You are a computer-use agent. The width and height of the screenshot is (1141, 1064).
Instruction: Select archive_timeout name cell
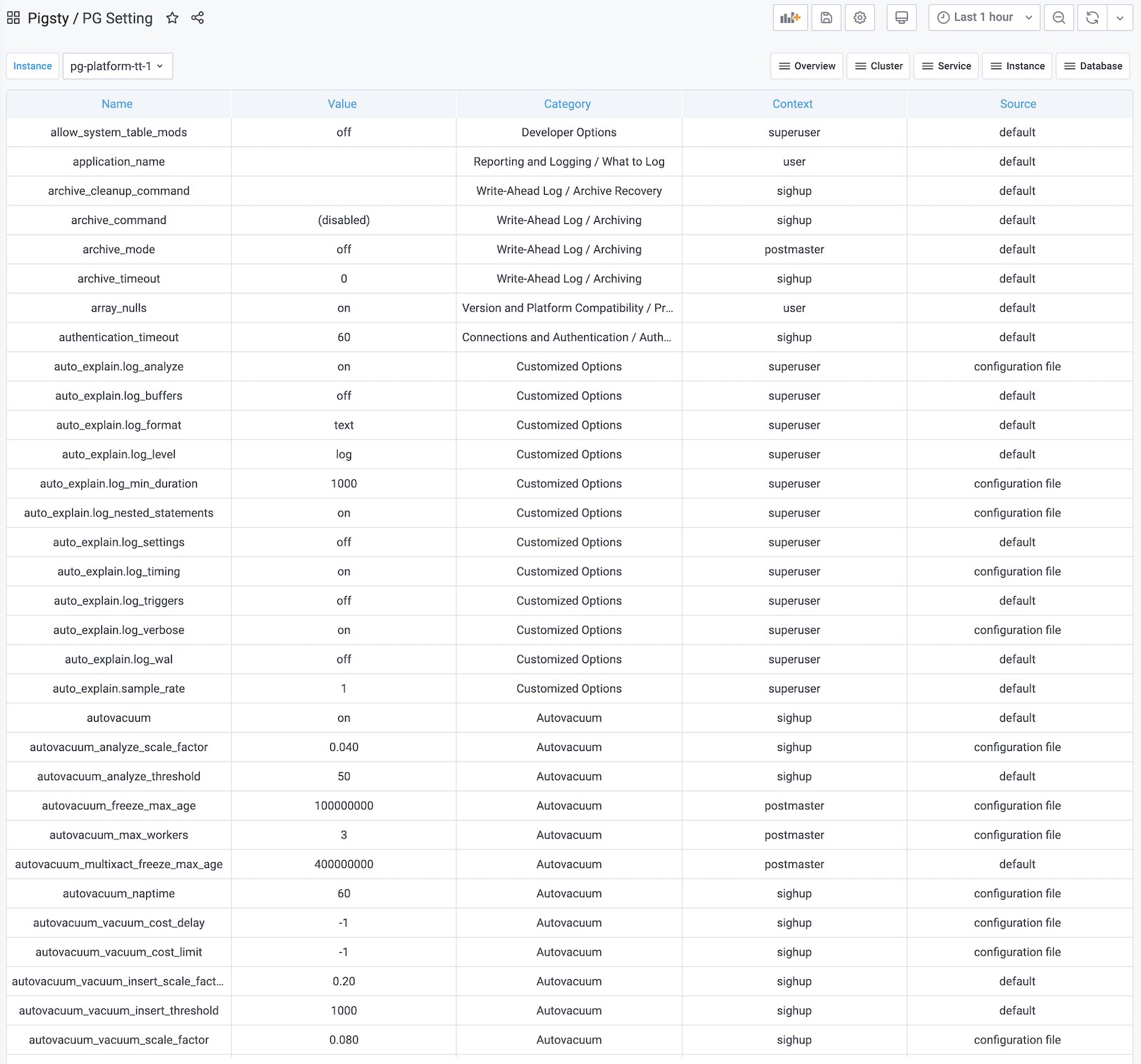(118, 279)
